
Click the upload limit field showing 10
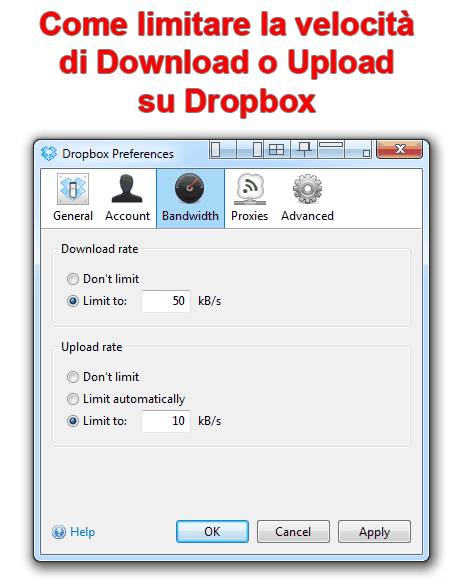pos(166,421)
